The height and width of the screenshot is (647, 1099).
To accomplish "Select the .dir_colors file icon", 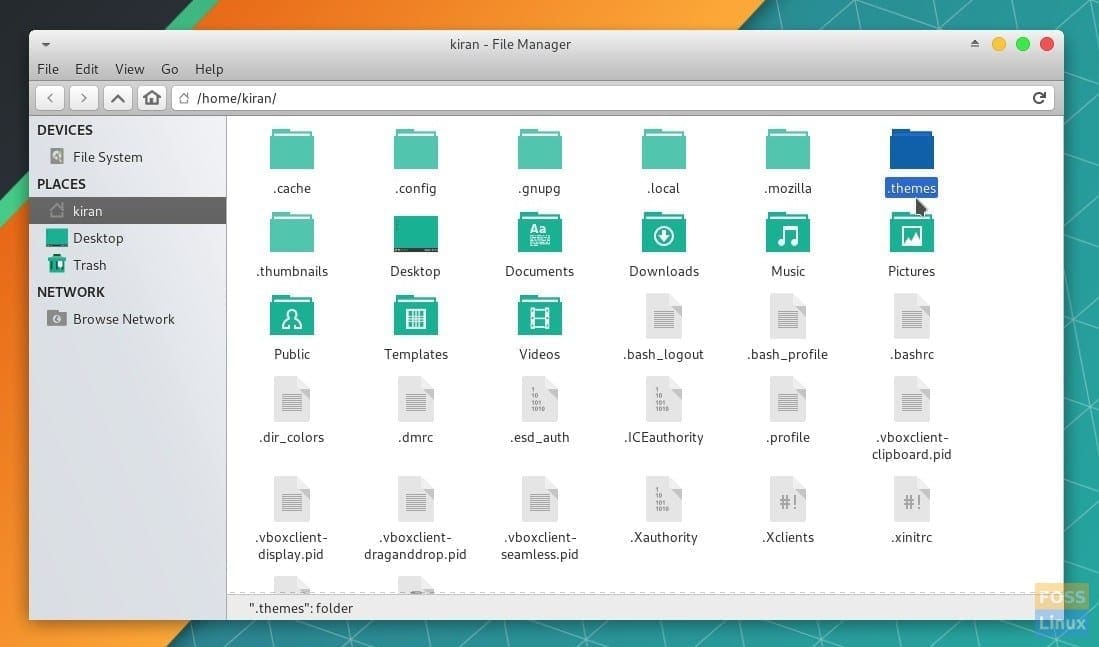I will click(x=292, y=400).
